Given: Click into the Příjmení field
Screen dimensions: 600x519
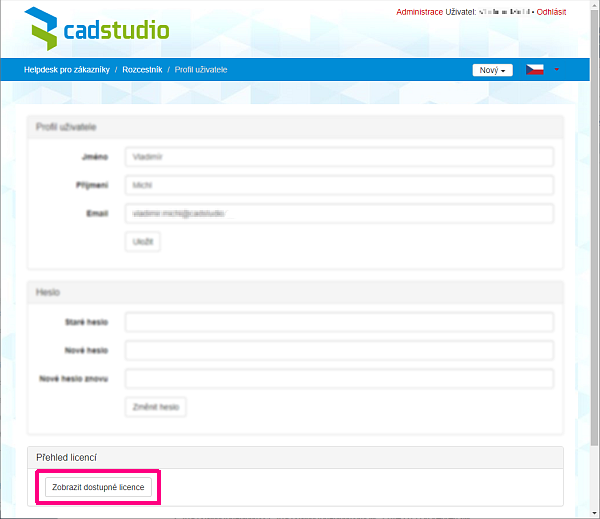Looking at the screenshot, I should coord(339,185).
